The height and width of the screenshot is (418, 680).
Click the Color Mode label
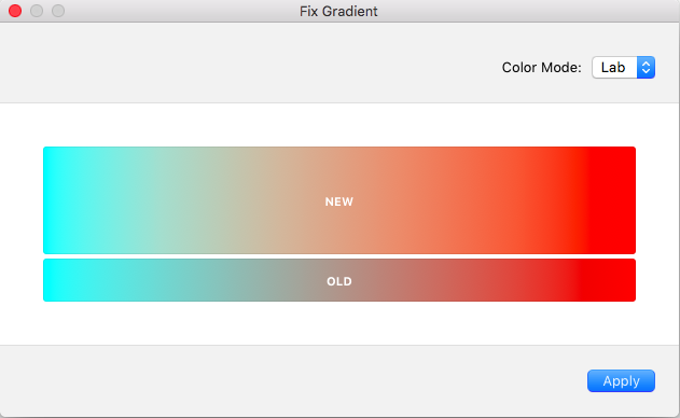click(541, 67)
